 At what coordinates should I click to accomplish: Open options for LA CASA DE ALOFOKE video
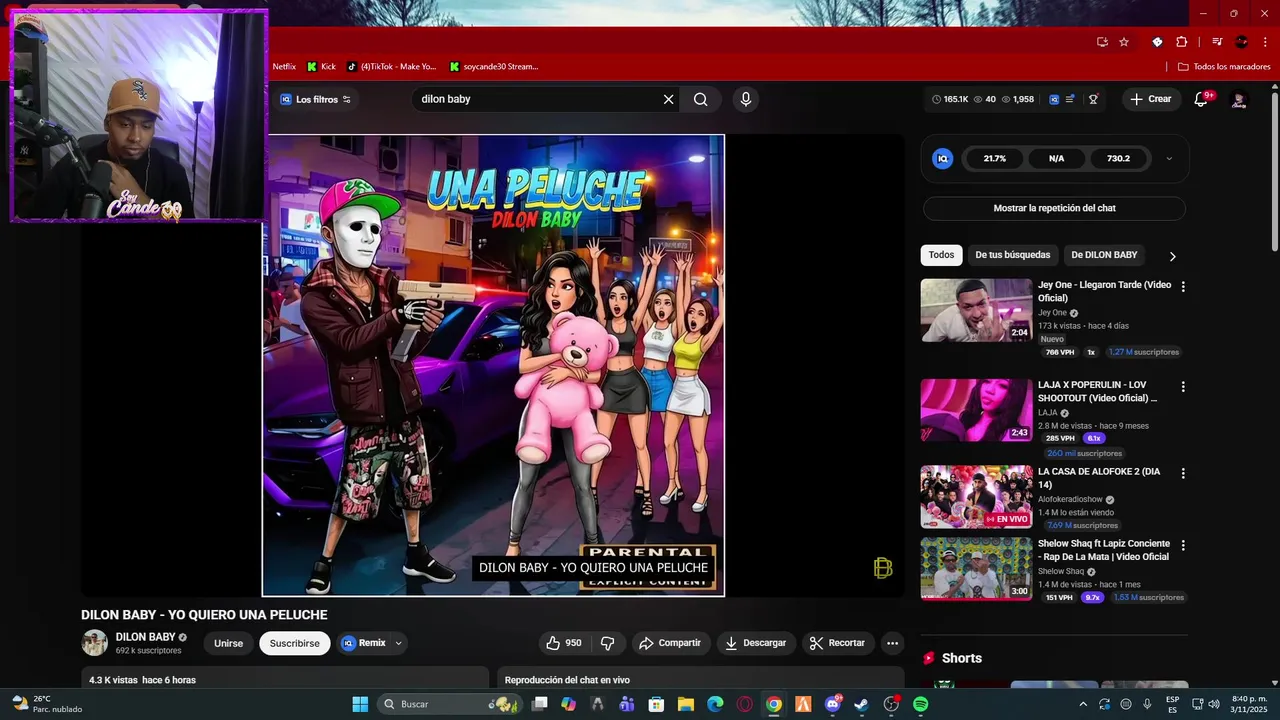click(1183, 474)
